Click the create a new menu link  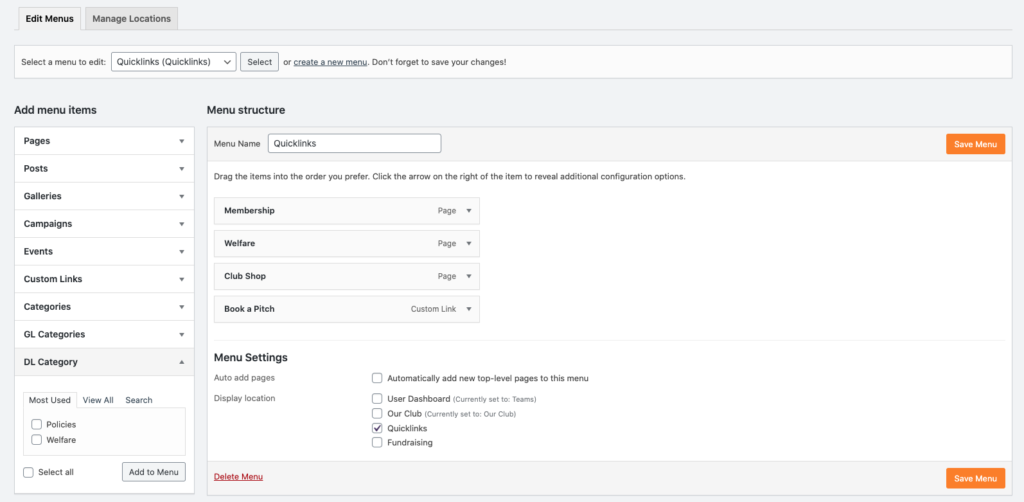coord(330,62)
